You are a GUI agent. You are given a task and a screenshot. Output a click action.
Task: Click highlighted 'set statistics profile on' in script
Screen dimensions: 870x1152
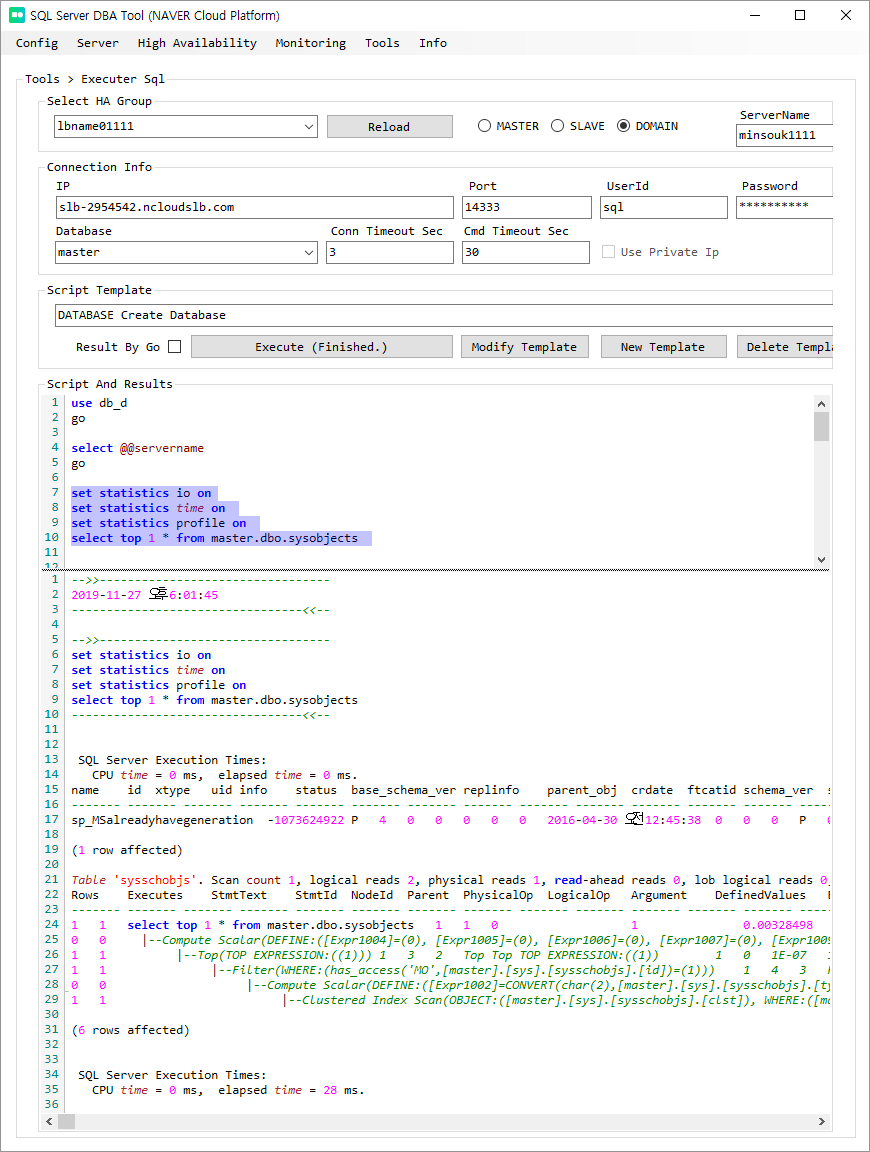point(159,523)
